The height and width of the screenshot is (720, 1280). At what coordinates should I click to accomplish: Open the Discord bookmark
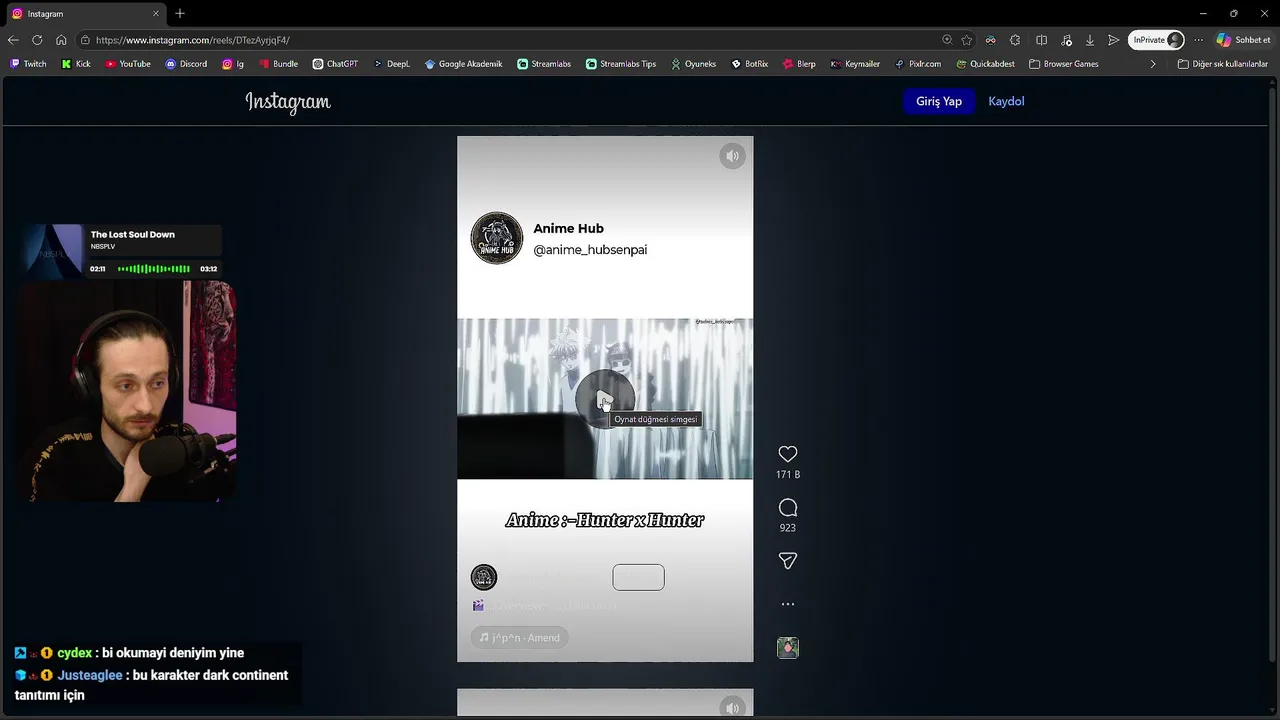[186, 64]
